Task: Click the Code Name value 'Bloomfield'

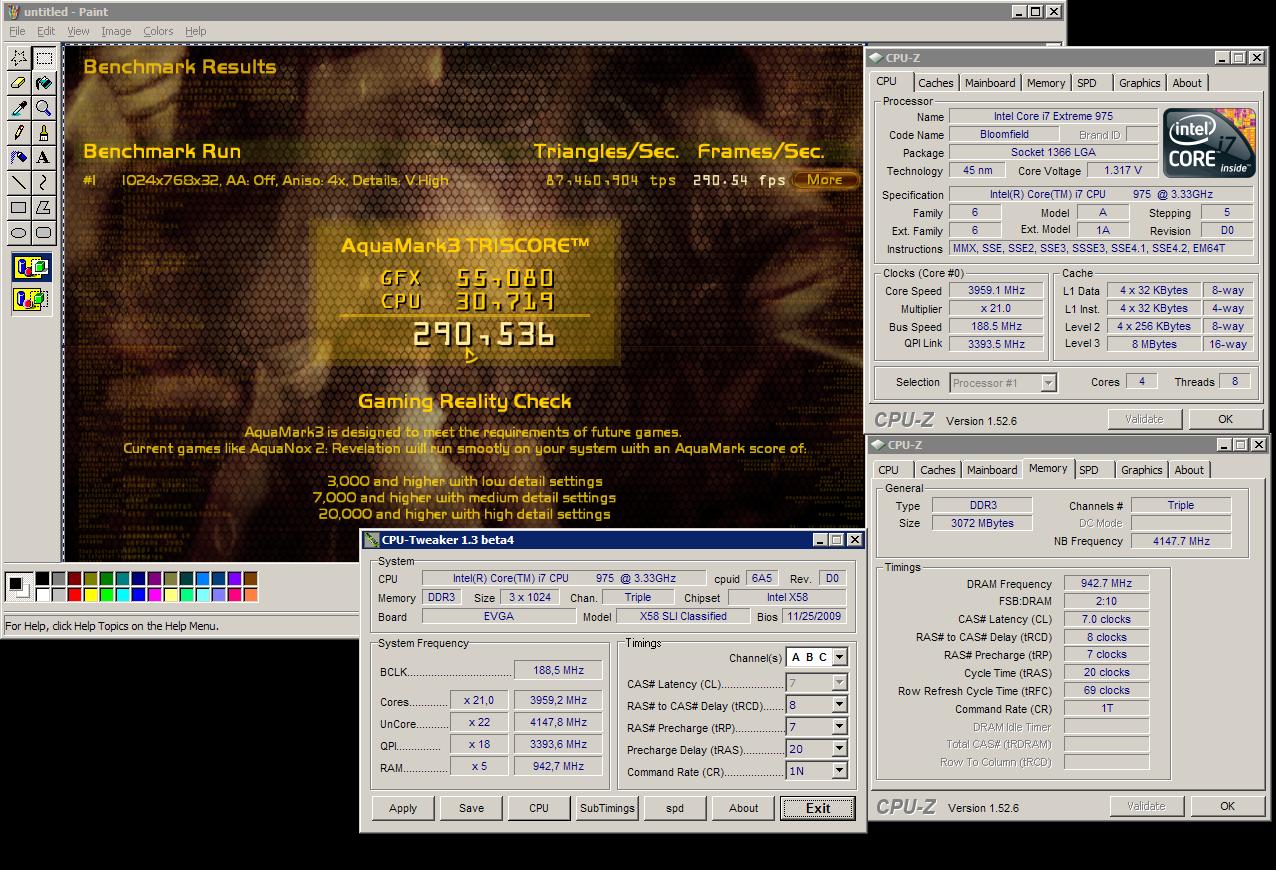Action: pyautogui.click(x=1004, y=134)
